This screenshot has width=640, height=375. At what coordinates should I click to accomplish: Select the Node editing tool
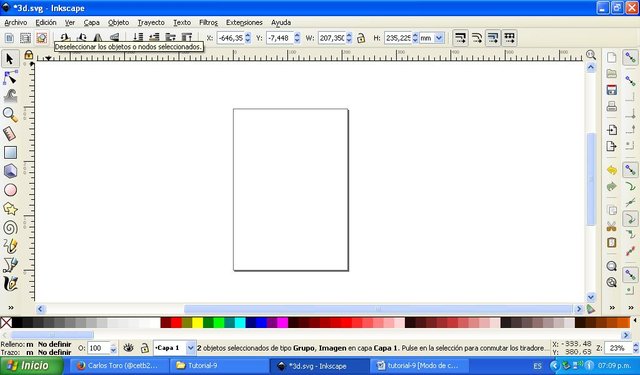[x=10, y=78]
